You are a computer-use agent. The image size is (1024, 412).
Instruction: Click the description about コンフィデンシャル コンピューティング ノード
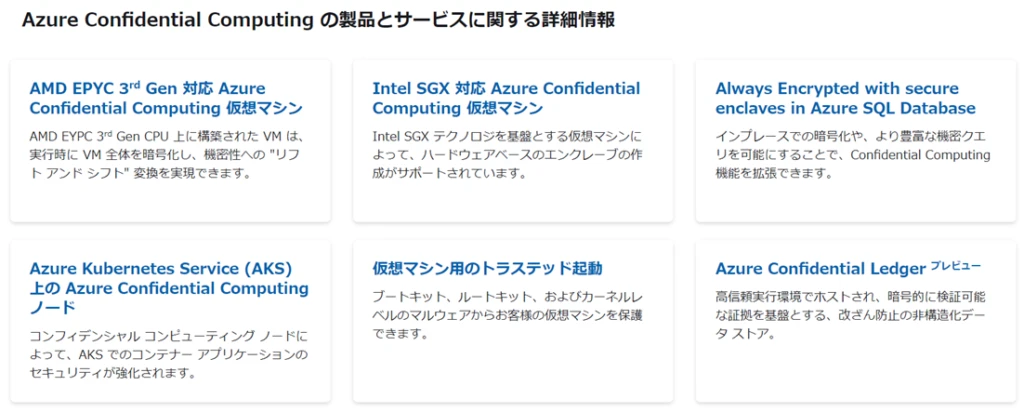(x=169, y=354)
